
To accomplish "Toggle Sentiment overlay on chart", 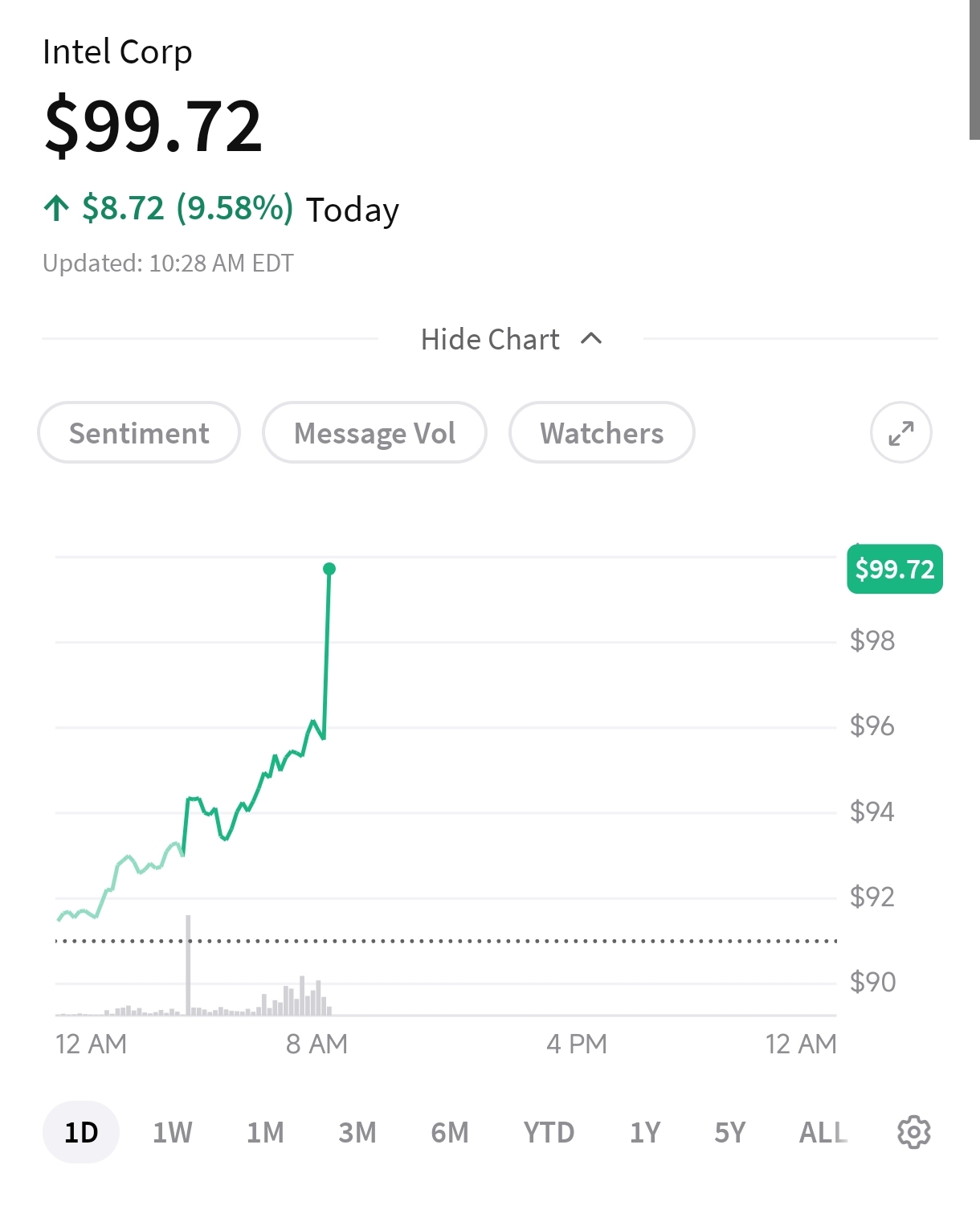I will (x=139, y=432).
